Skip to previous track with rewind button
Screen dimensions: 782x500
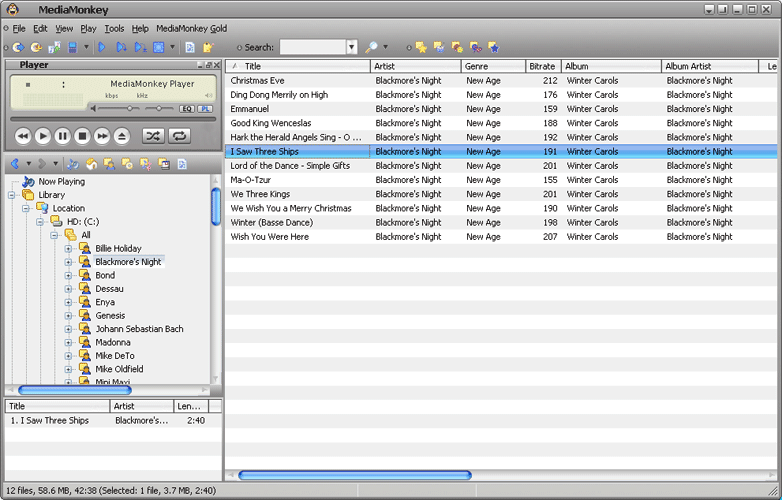[x=23, y=136]
